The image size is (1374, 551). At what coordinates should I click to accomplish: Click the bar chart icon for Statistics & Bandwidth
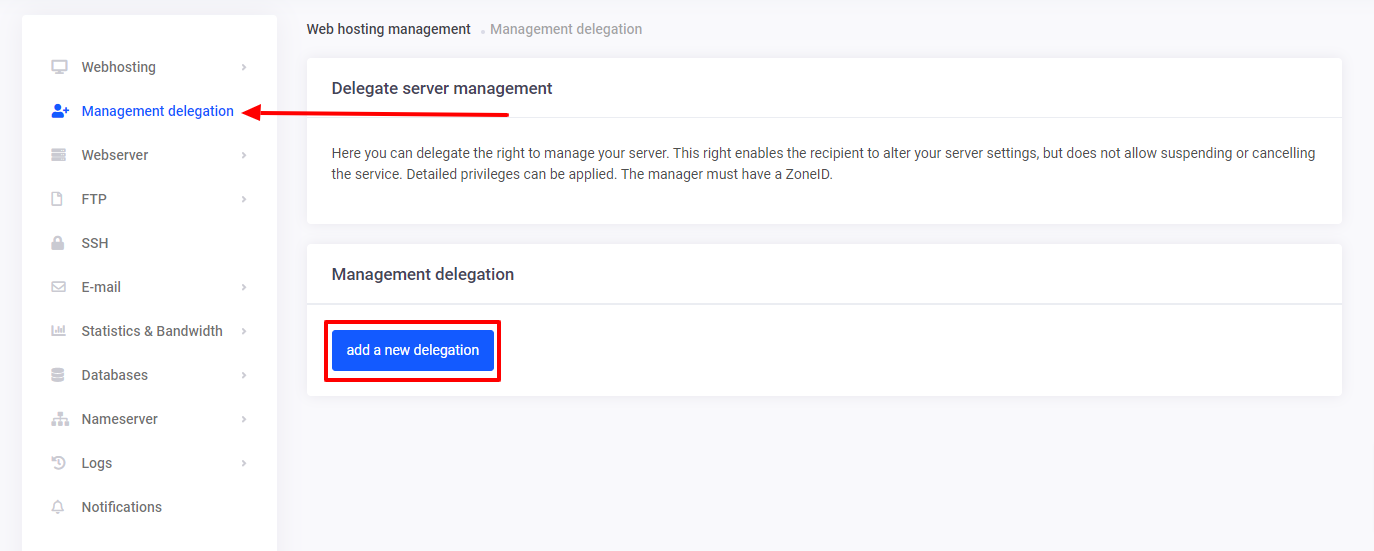[59, 331]
